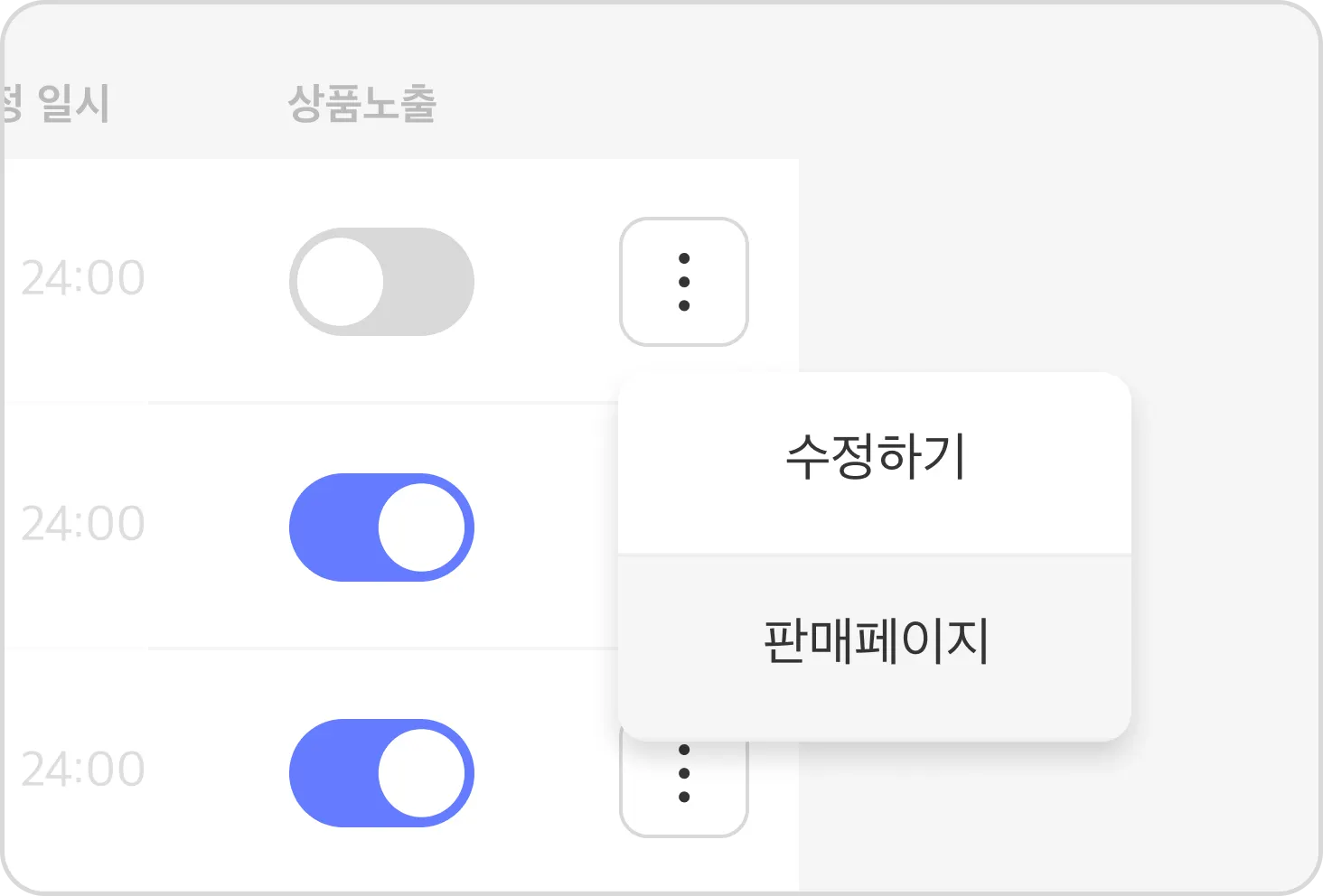Click the white knob on third row's blue toggle

[421, 773]
